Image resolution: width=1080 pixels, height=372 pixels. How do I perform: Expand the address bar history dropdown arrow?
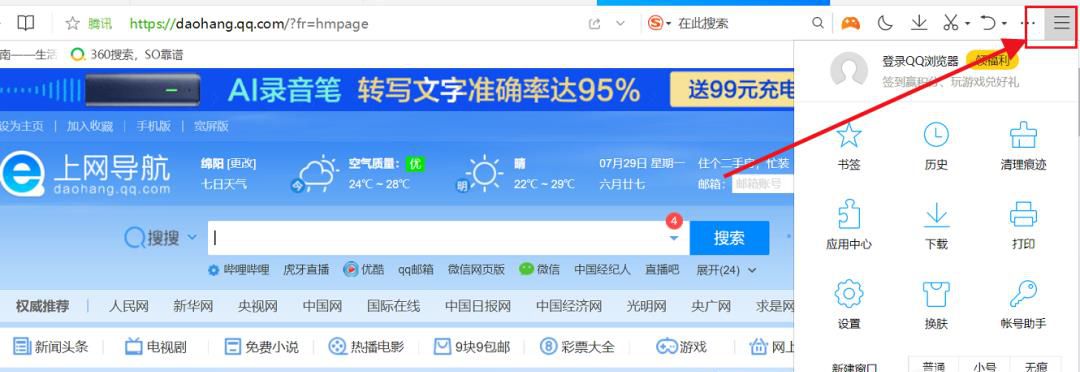pyautogui.click(x=620, y=23)
